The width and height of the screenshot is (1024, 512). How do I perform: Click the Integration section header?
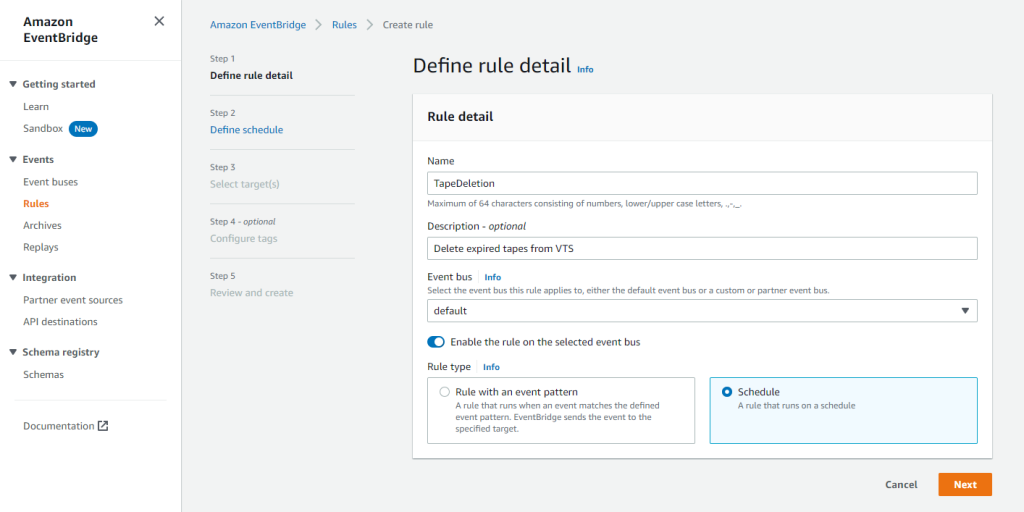49,278
